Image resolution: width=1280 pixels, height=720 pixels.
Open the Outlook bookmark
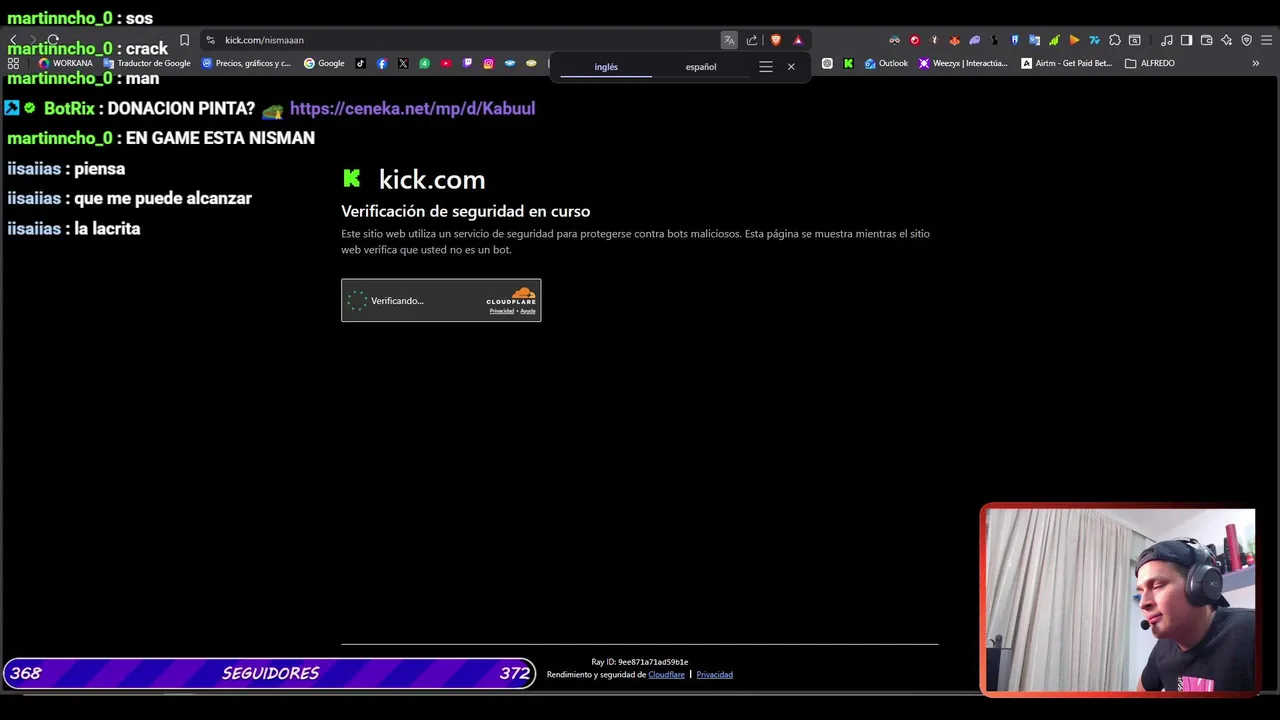[886, 63]
